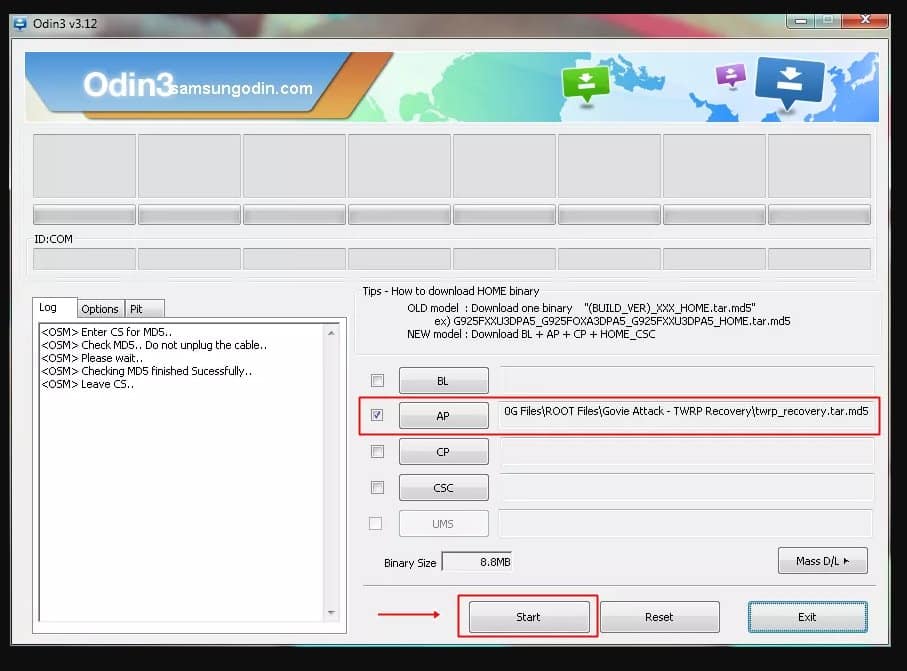The height and width of the screenshot is (671, 907).
Task: Open the Pit tab
Action: tap(145, 309)
